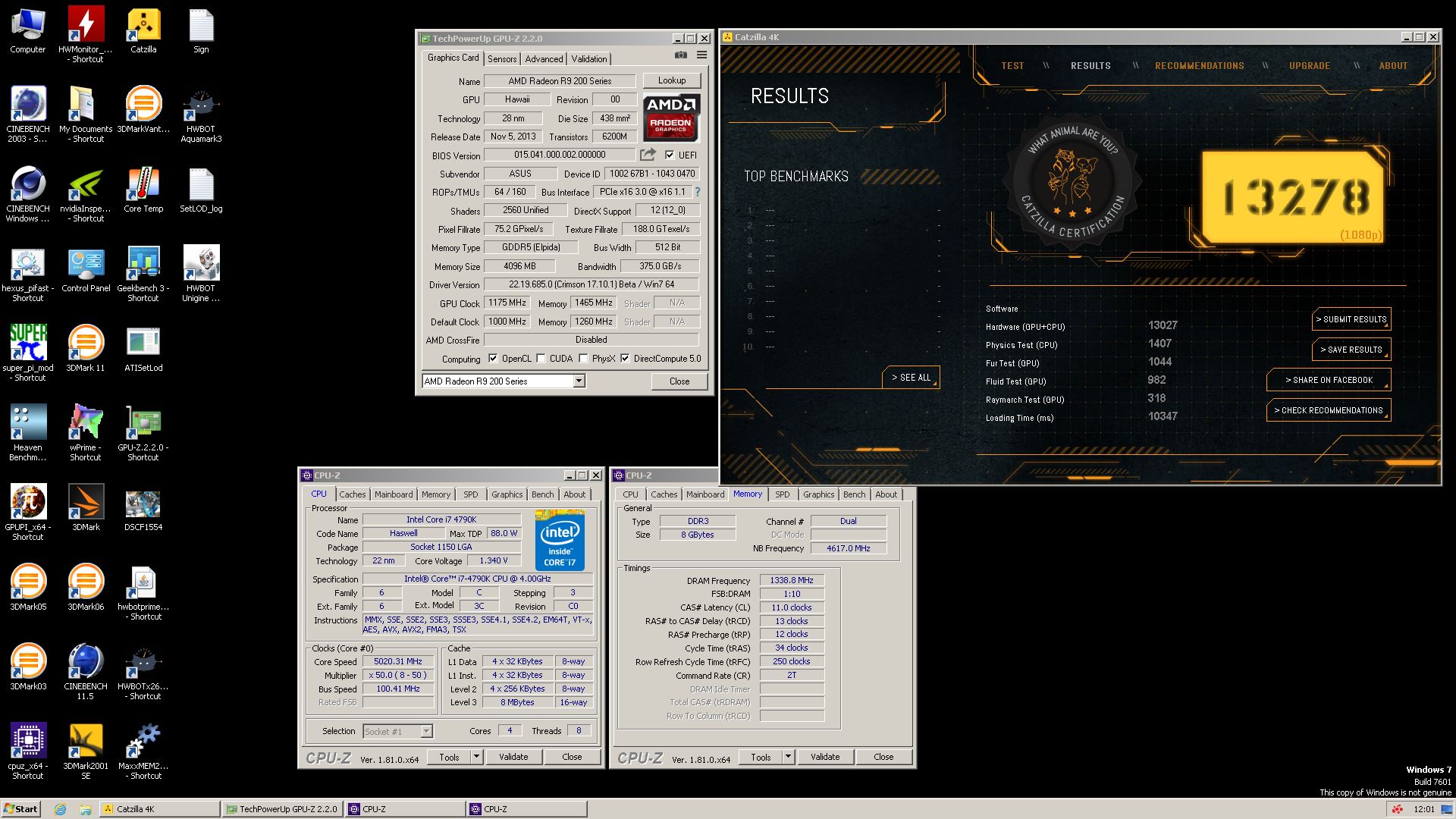Click the BIOS export share icon in GPU-Z

pyautogui.click(x=648, y=155)
